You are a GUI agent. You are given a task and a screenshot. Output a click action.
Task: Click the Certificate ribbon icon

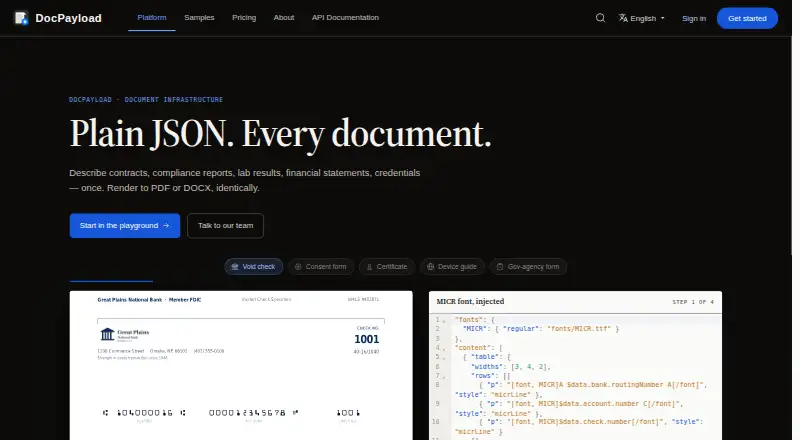click(369, 266)
